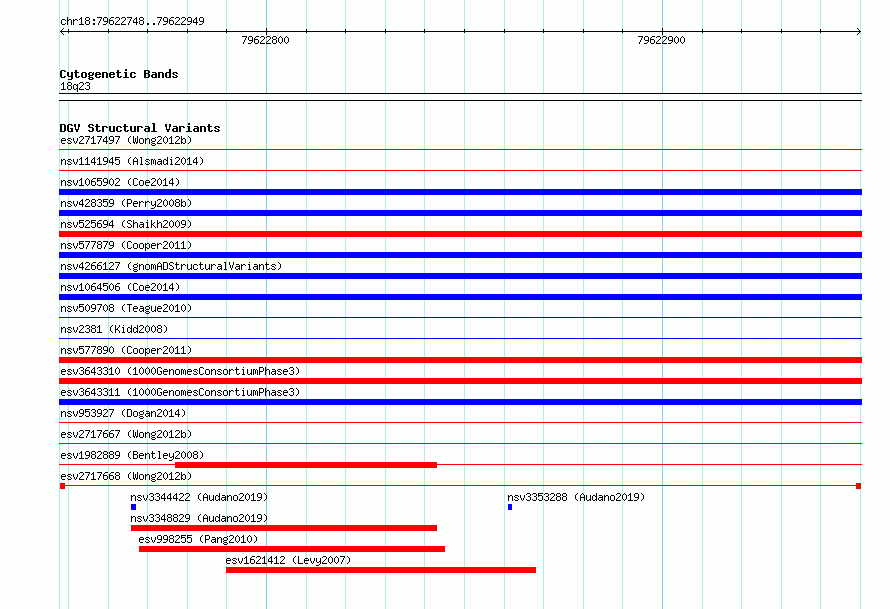Click the red bar under nsv525694
Image resolution: width=890 pixels, height=609 pixels.
460,234
